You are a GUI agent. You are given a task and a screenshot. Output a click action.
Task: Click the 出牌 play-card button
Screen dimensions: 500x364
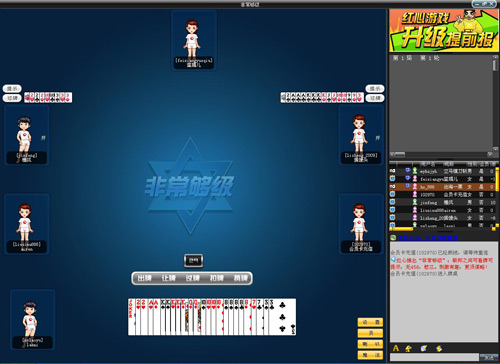pos(144,278)
